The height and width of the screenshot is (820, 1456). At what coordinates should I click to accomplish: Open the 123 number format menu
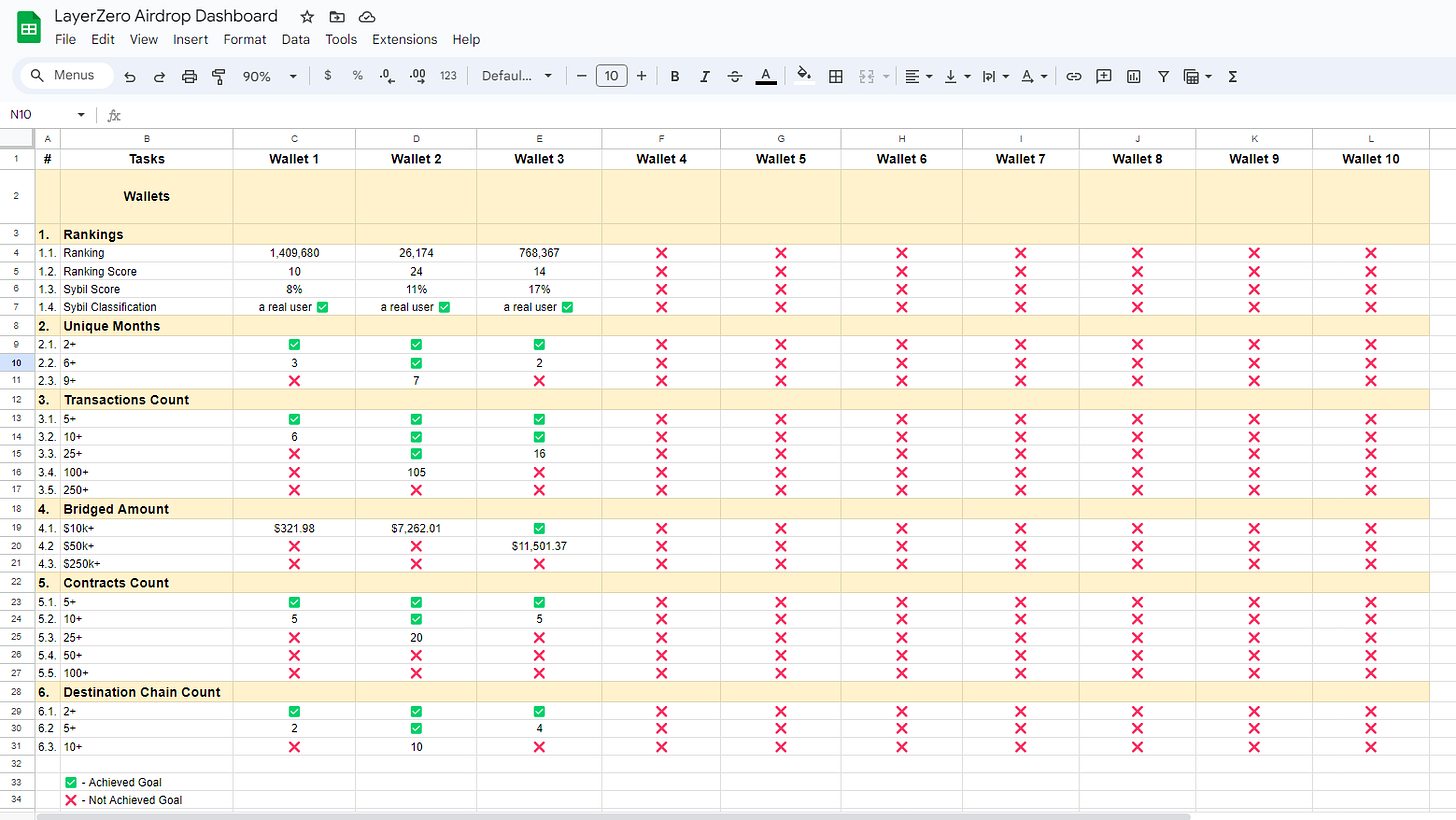click(448, 76)
